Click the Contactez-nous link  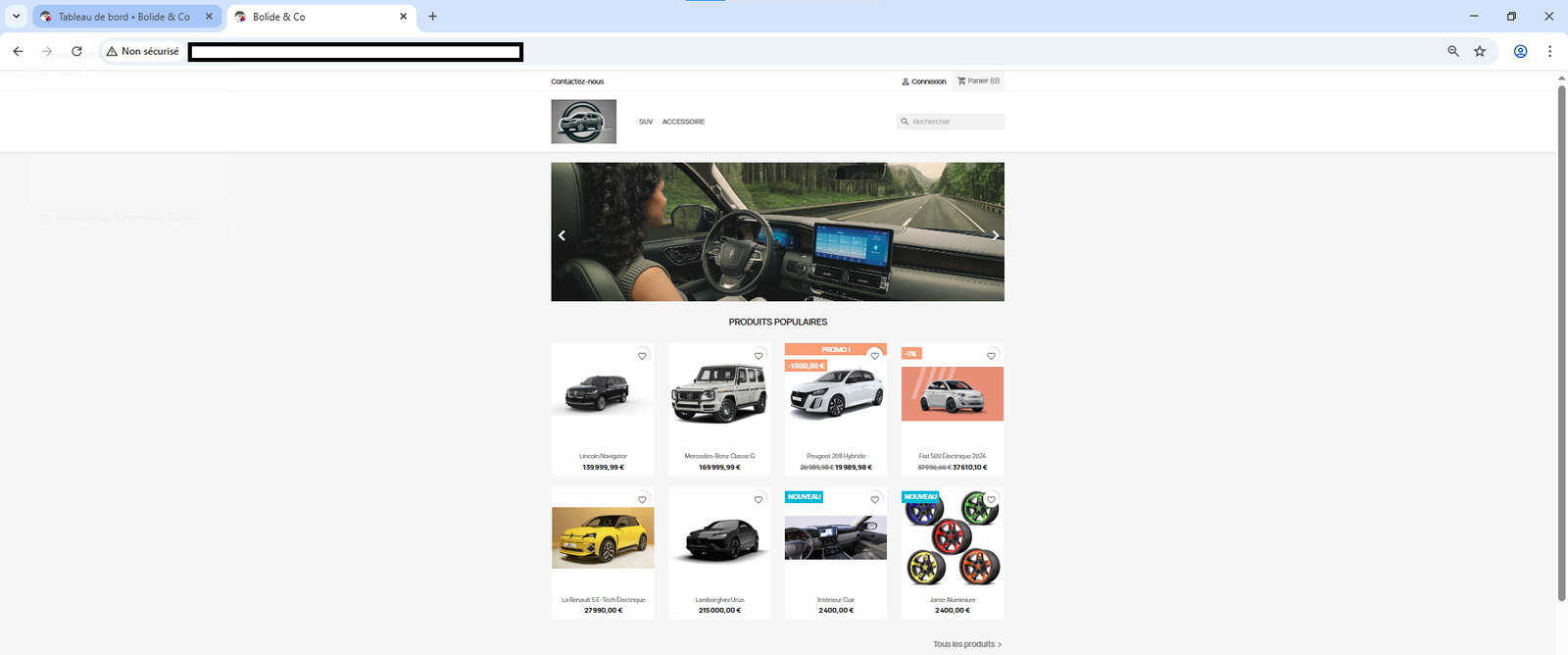(x=577, y=81)
